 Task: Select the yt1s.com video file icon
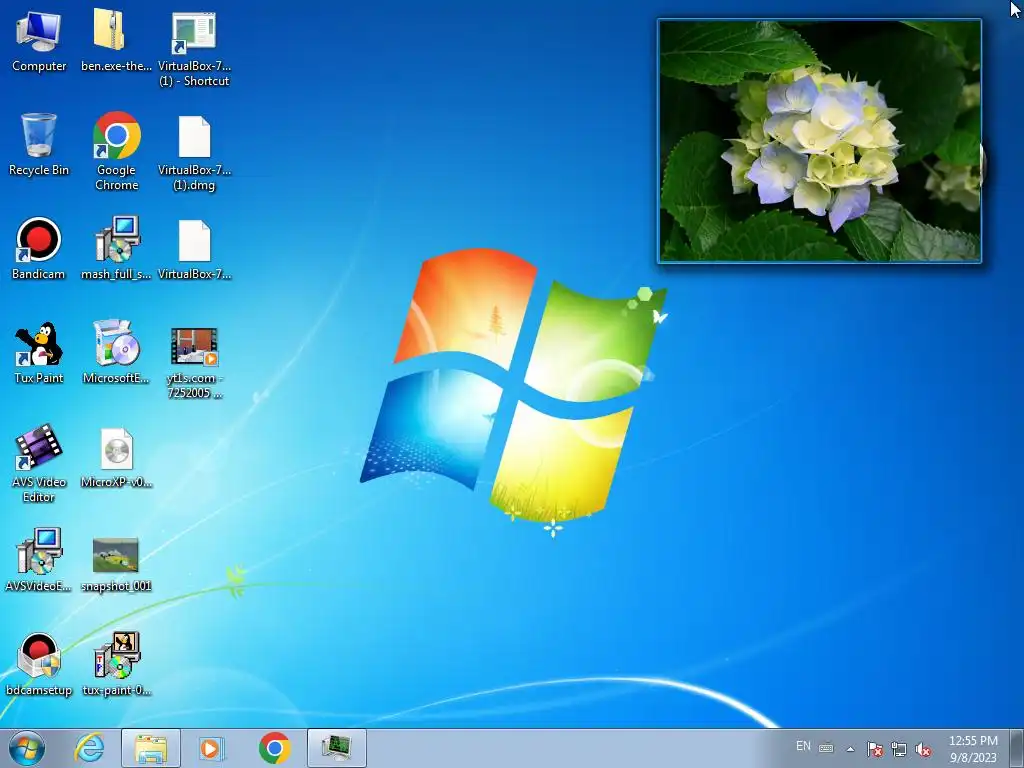[194, 363]
